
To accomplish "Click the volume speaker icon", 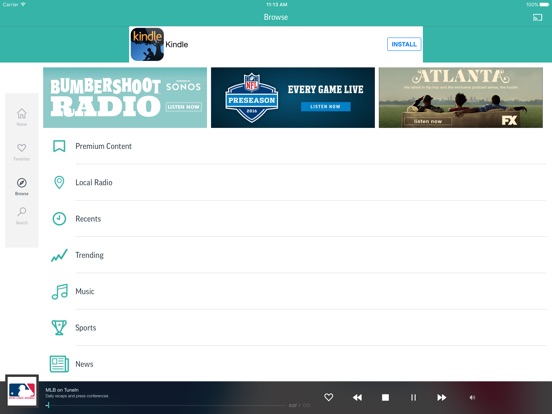I will pos(472,397).
